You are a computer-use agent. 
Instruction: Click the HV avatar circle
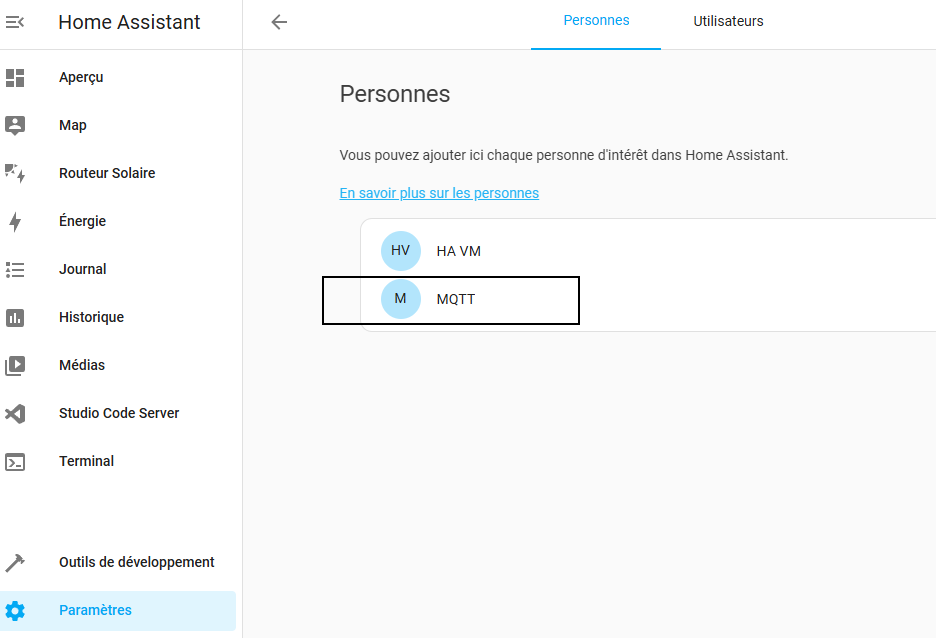point(401,251)
